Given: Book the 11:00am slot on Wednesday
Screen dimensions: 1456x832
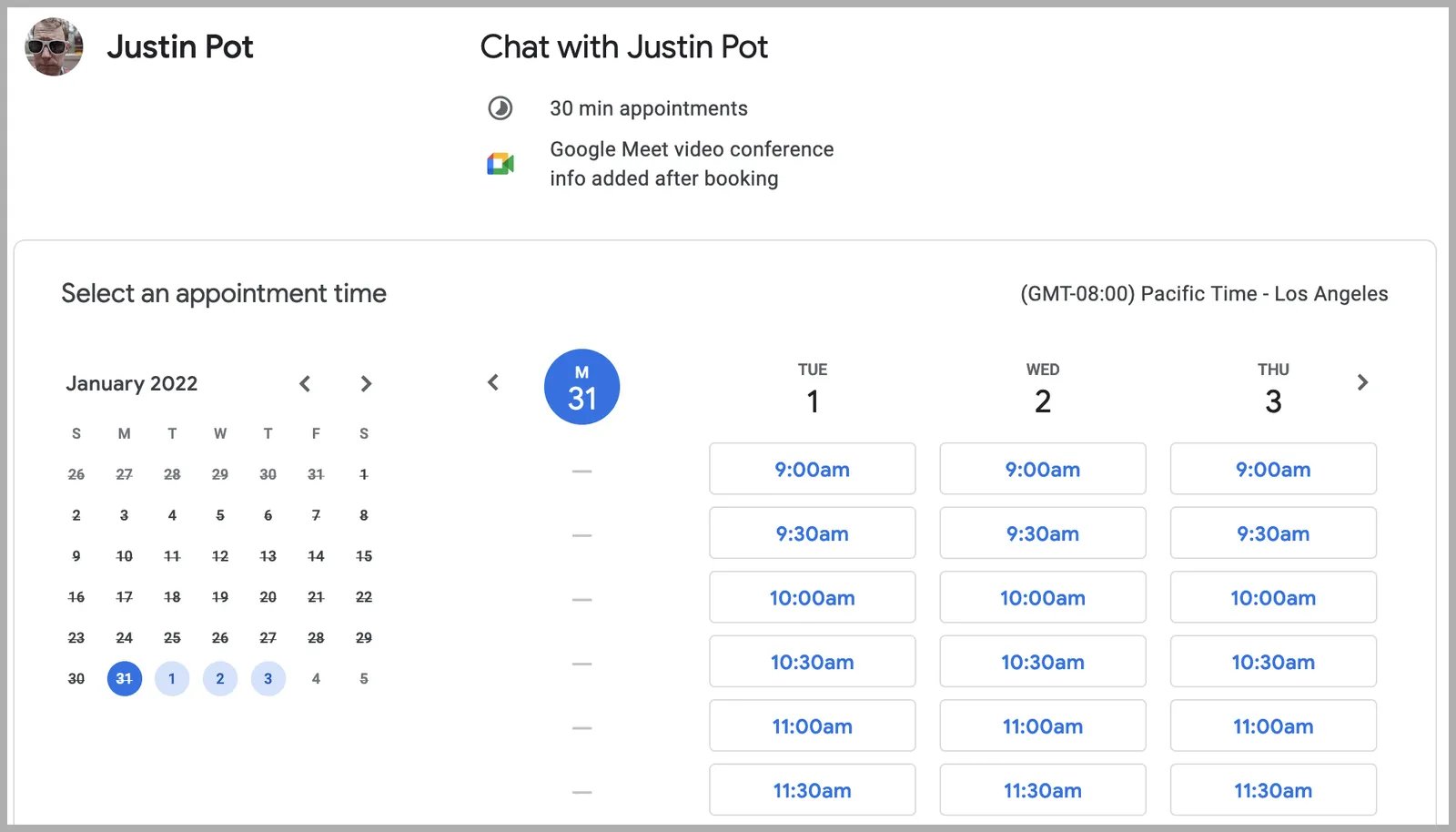Looking at the screenshot, I should (1042, 725).
